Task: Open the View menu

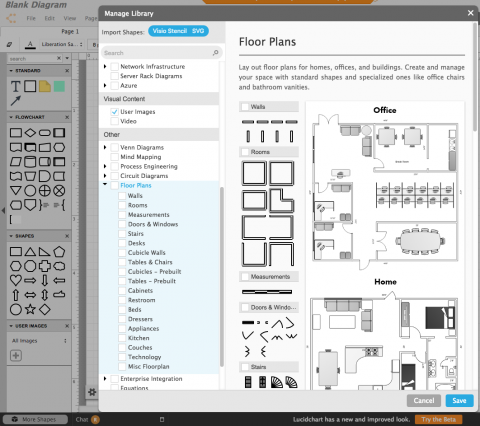Action: click(70, 18)
